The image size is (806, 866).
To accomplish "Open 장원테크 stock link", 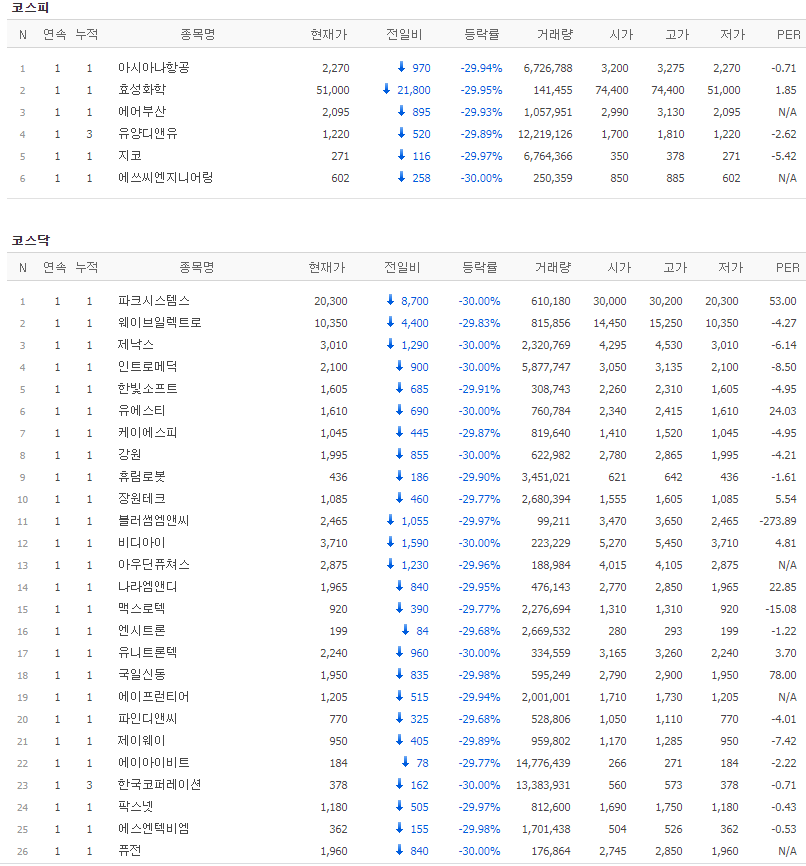I will 142,499.
